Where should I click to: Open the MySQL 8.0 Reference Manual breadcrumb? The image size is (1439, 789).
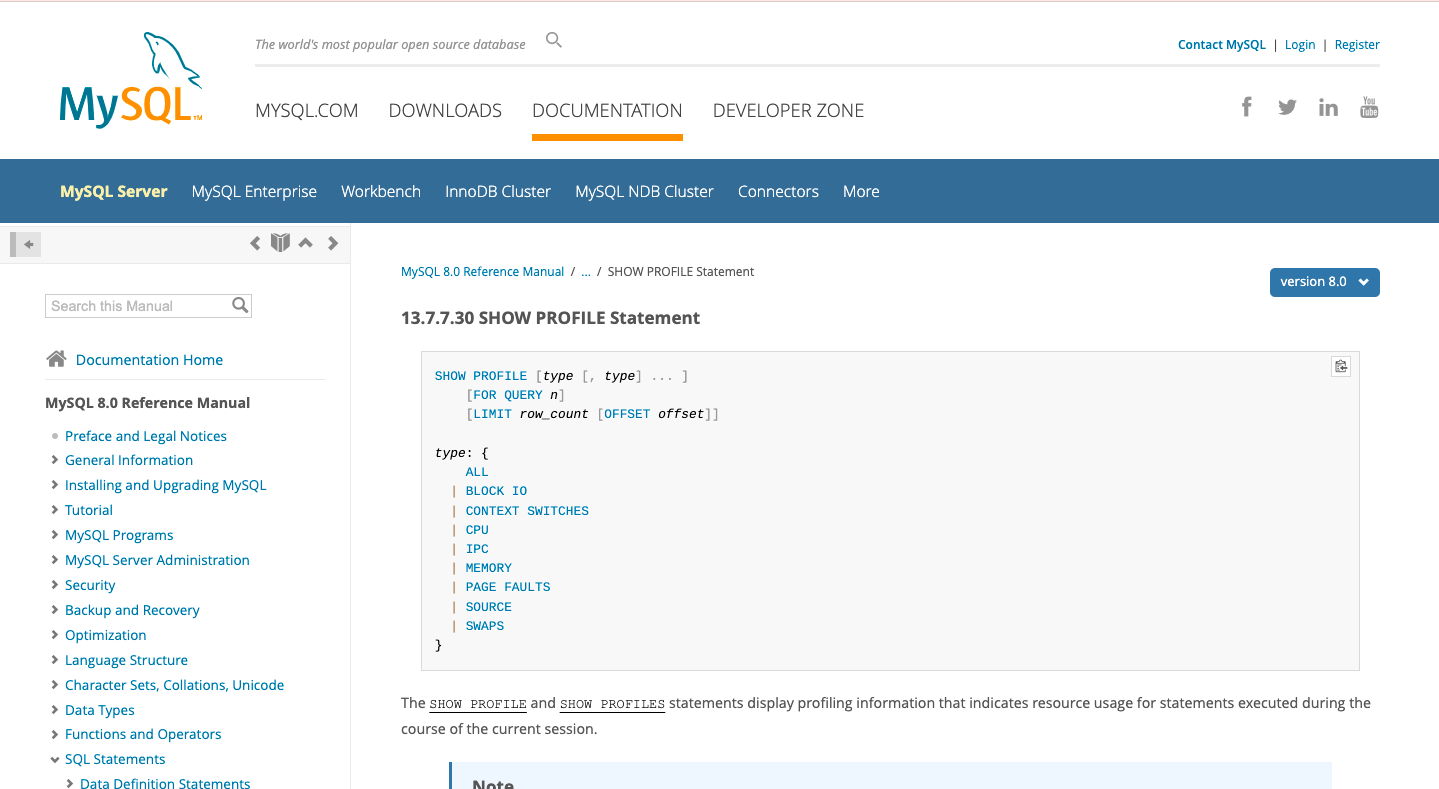[483, 272]
